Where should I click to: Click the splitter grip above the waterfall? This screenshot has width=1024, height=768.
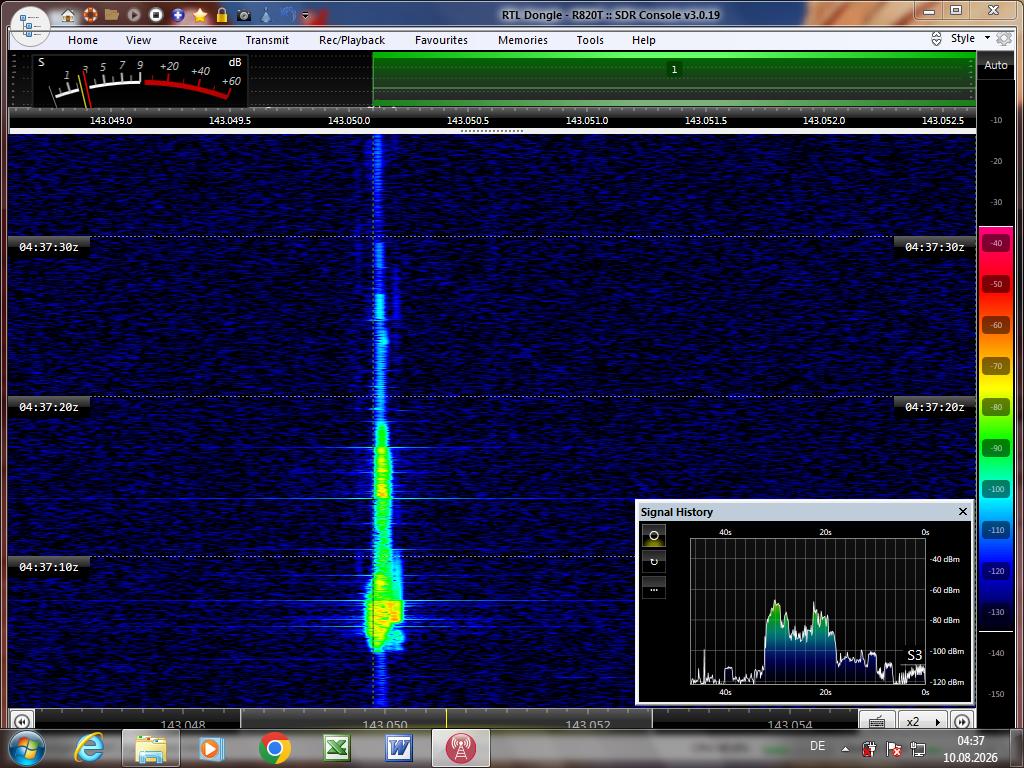click(492, 131)
